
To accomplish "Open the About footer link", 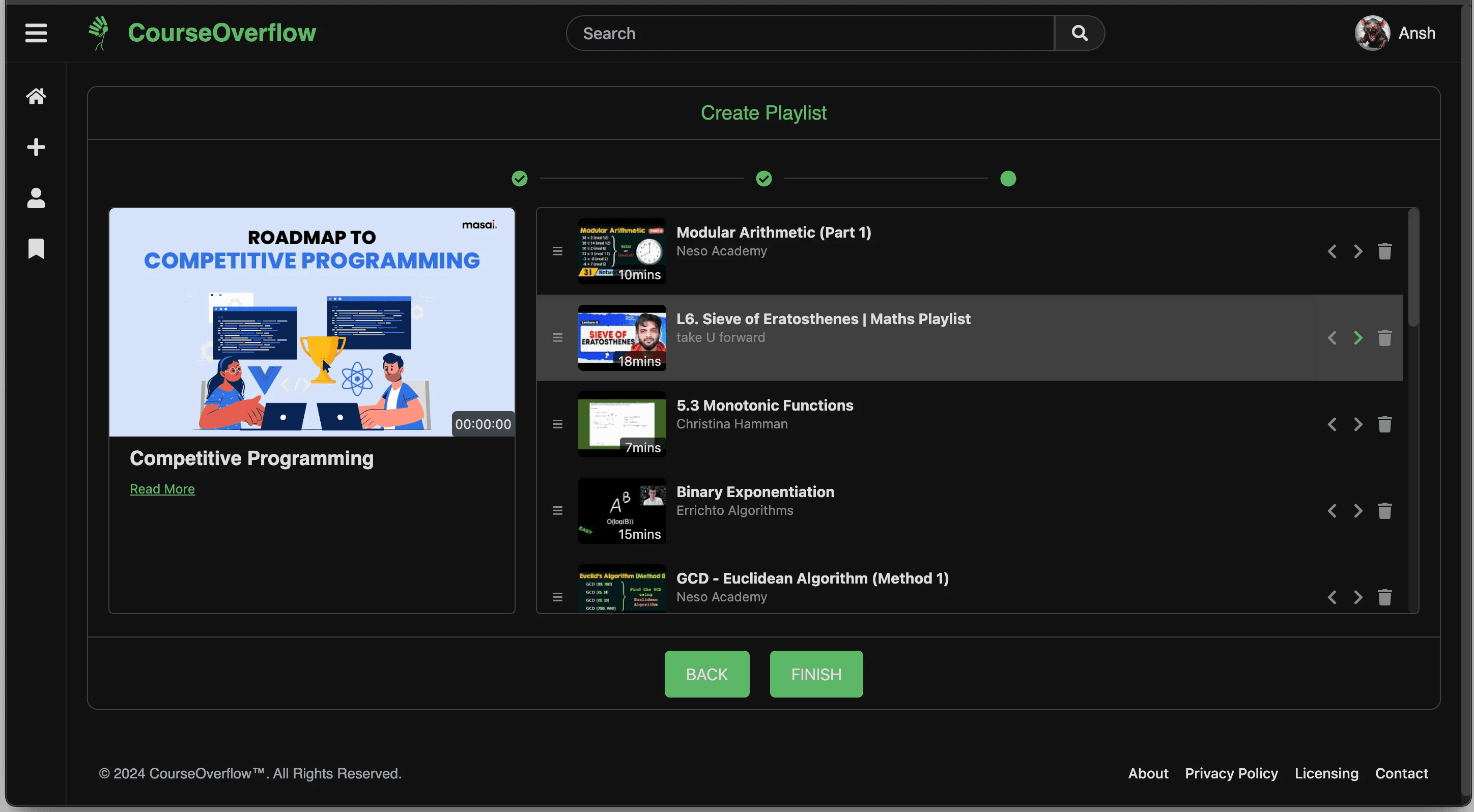I will tap(1148, 773).
